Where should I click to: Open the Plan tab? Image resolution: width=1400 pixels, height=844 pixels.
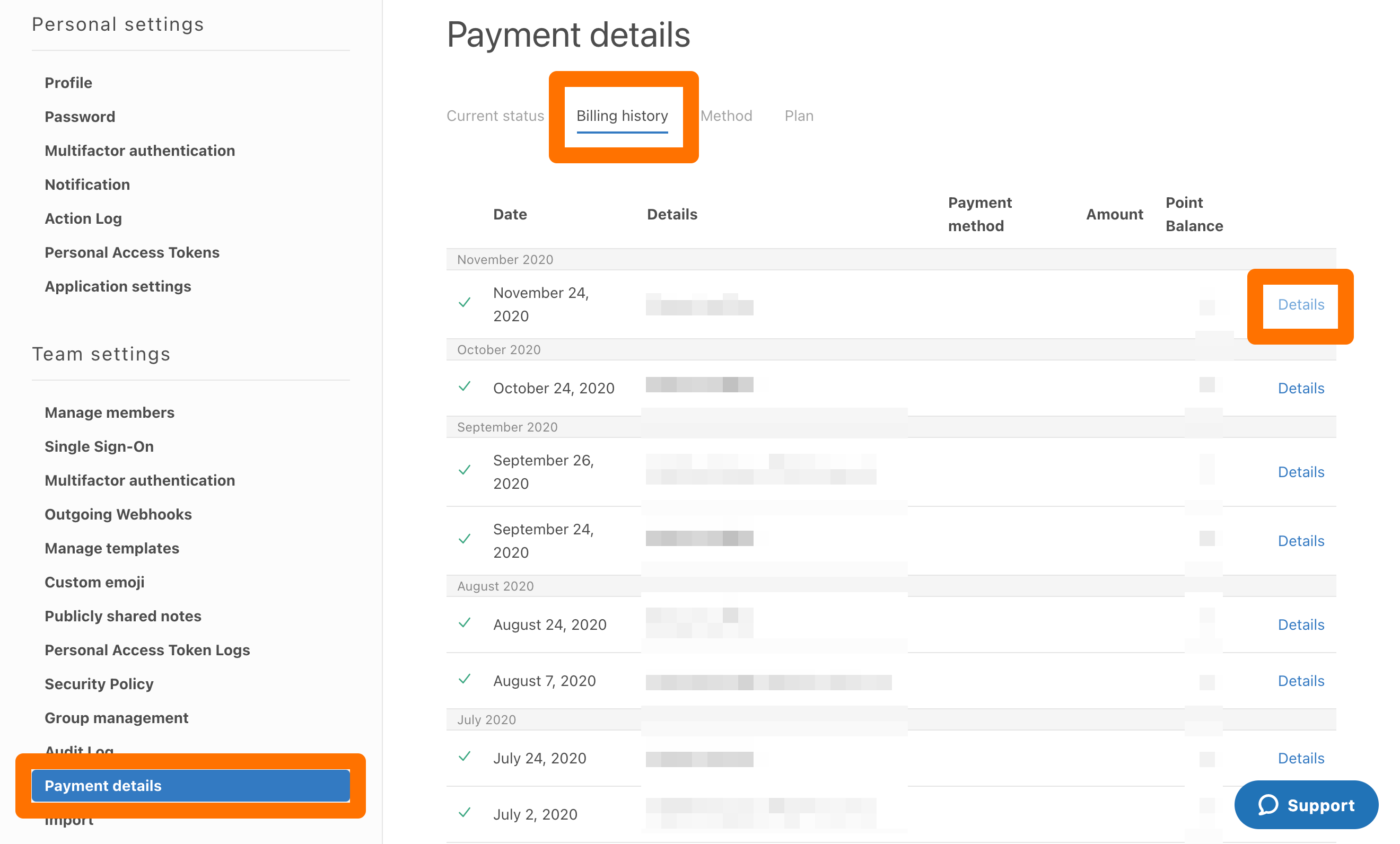point(798,116)
